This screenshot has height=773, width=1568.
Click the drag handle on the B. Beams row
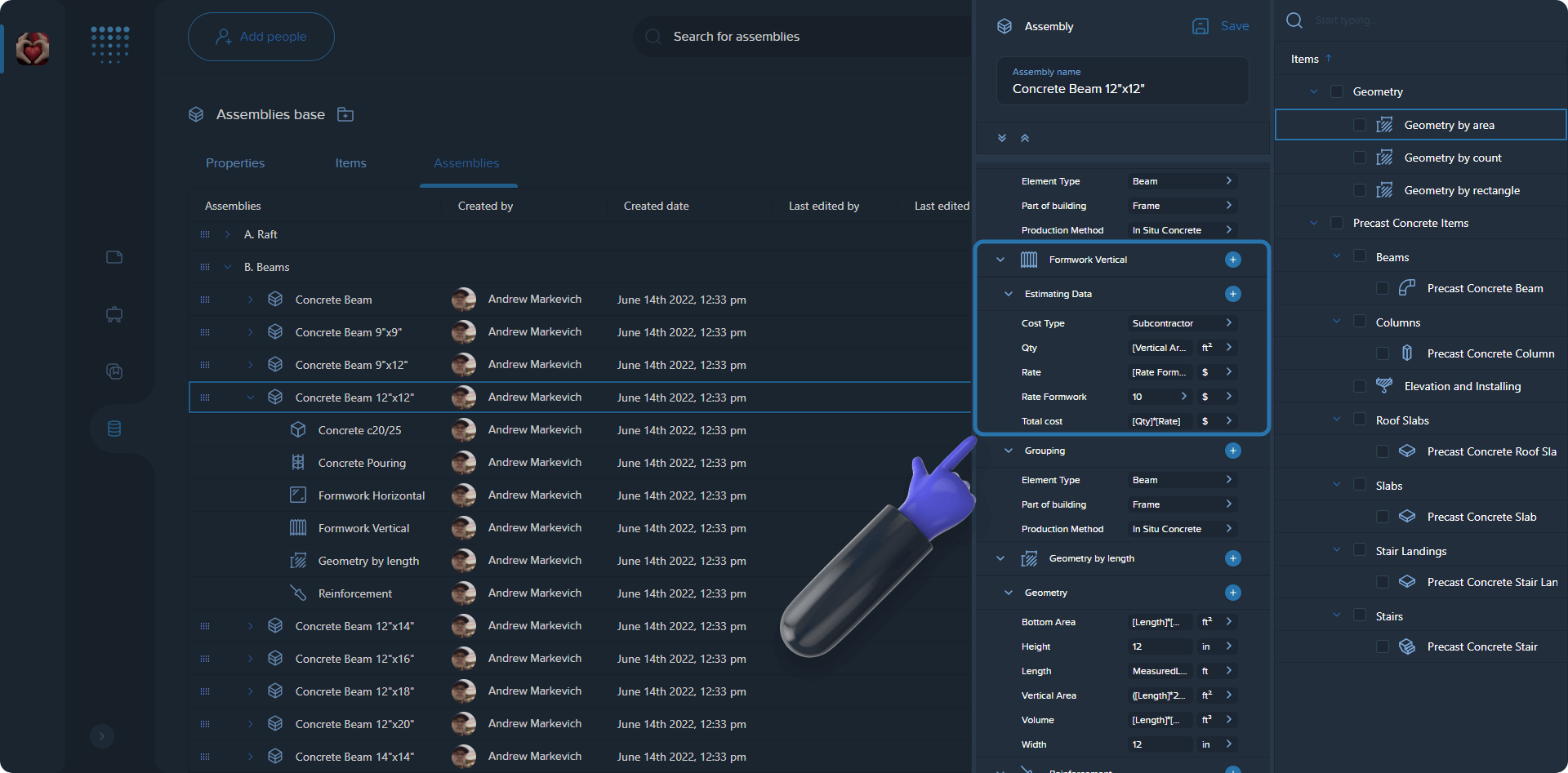(205, 267)
